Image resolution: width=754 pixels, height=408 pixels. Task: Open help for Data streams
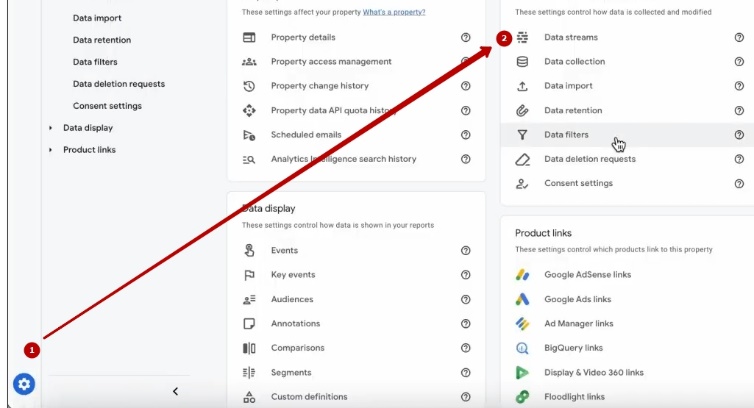(739, 37)
